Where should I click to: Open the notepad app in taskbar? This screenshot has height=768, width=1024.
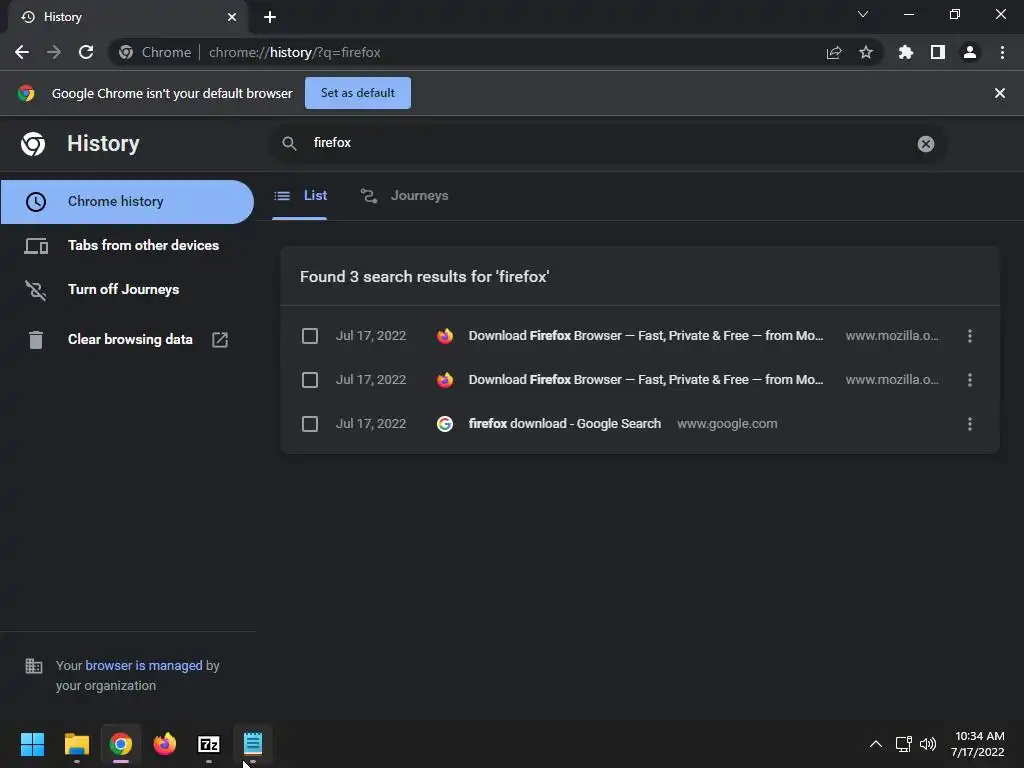pyautogui.click(x=253, y=744)
